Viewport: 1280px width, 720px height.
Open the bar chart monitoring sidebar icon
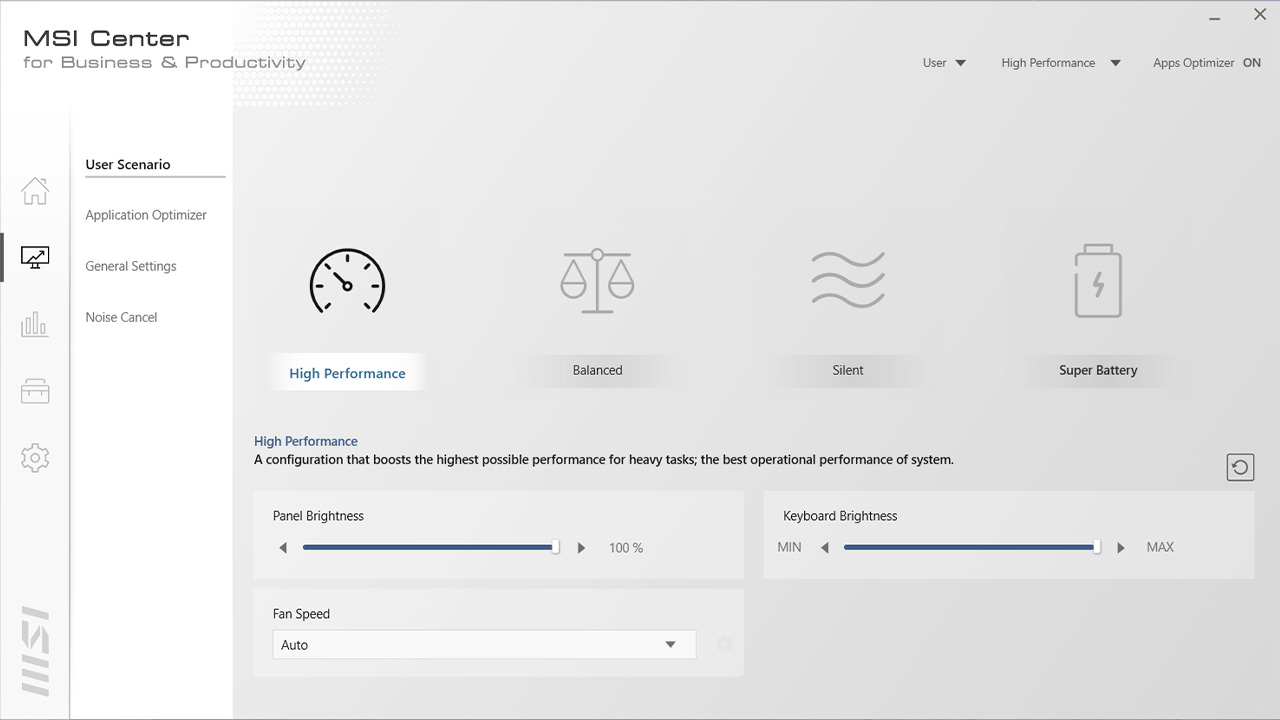(x=35, y=324)
